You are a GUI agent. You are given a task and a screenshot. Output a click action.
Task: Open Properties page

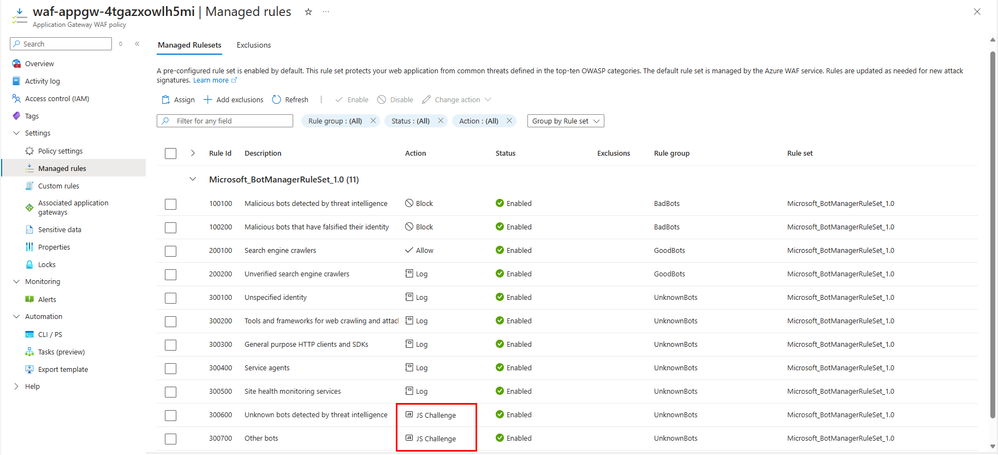click(54, 247)
